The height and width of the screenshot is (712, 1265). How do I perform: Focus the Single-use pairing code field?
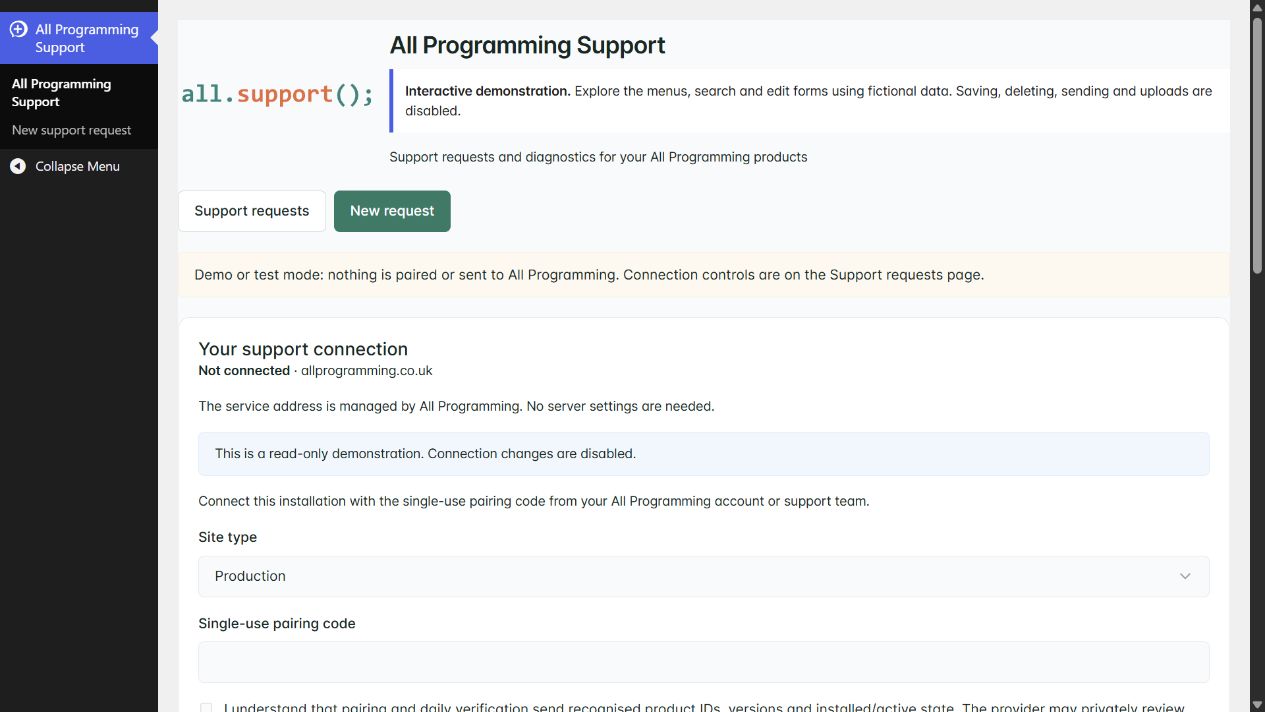tap(704, 662)
